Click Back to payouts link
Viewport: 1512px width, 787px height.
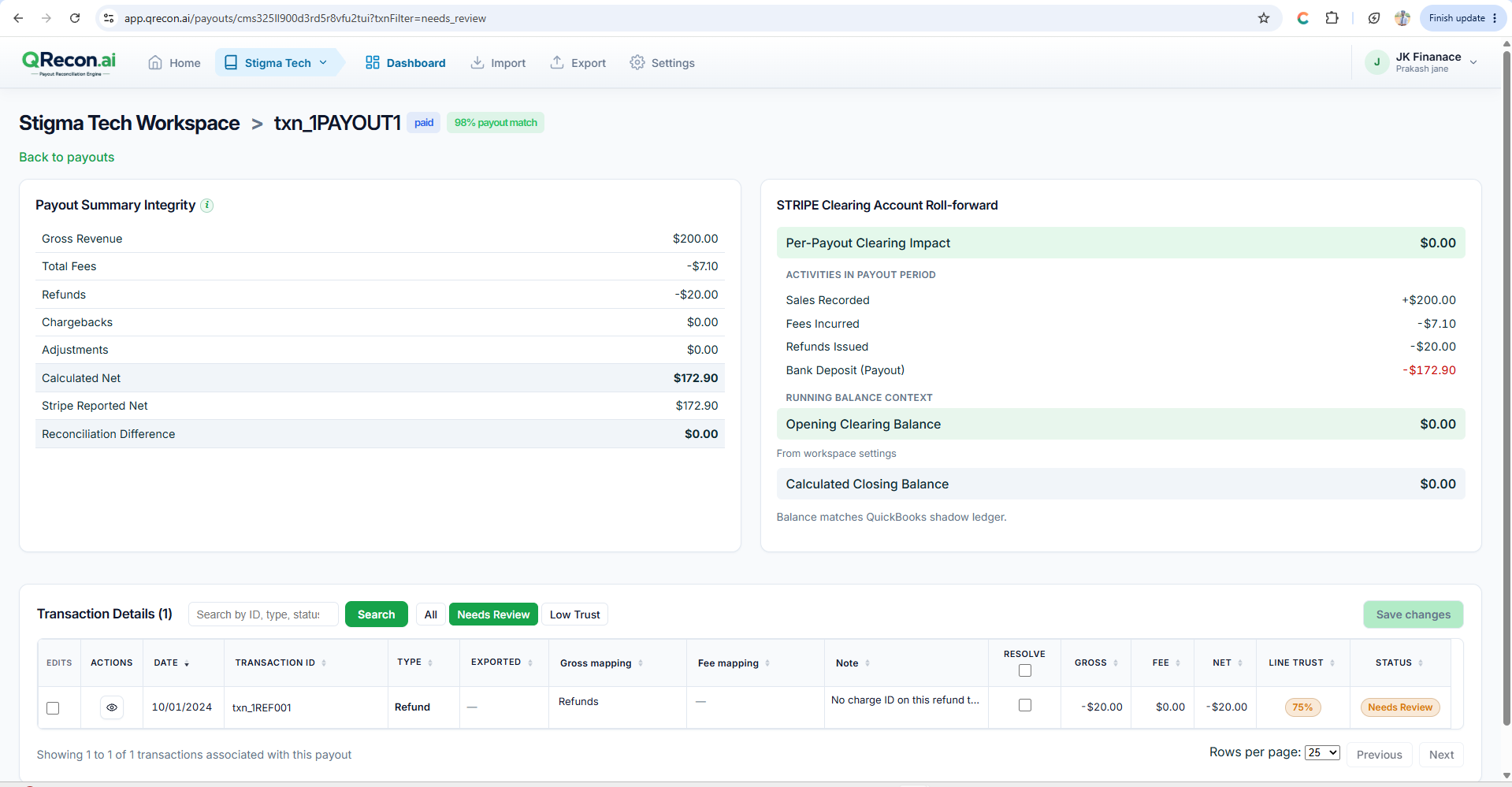point(67,158)
